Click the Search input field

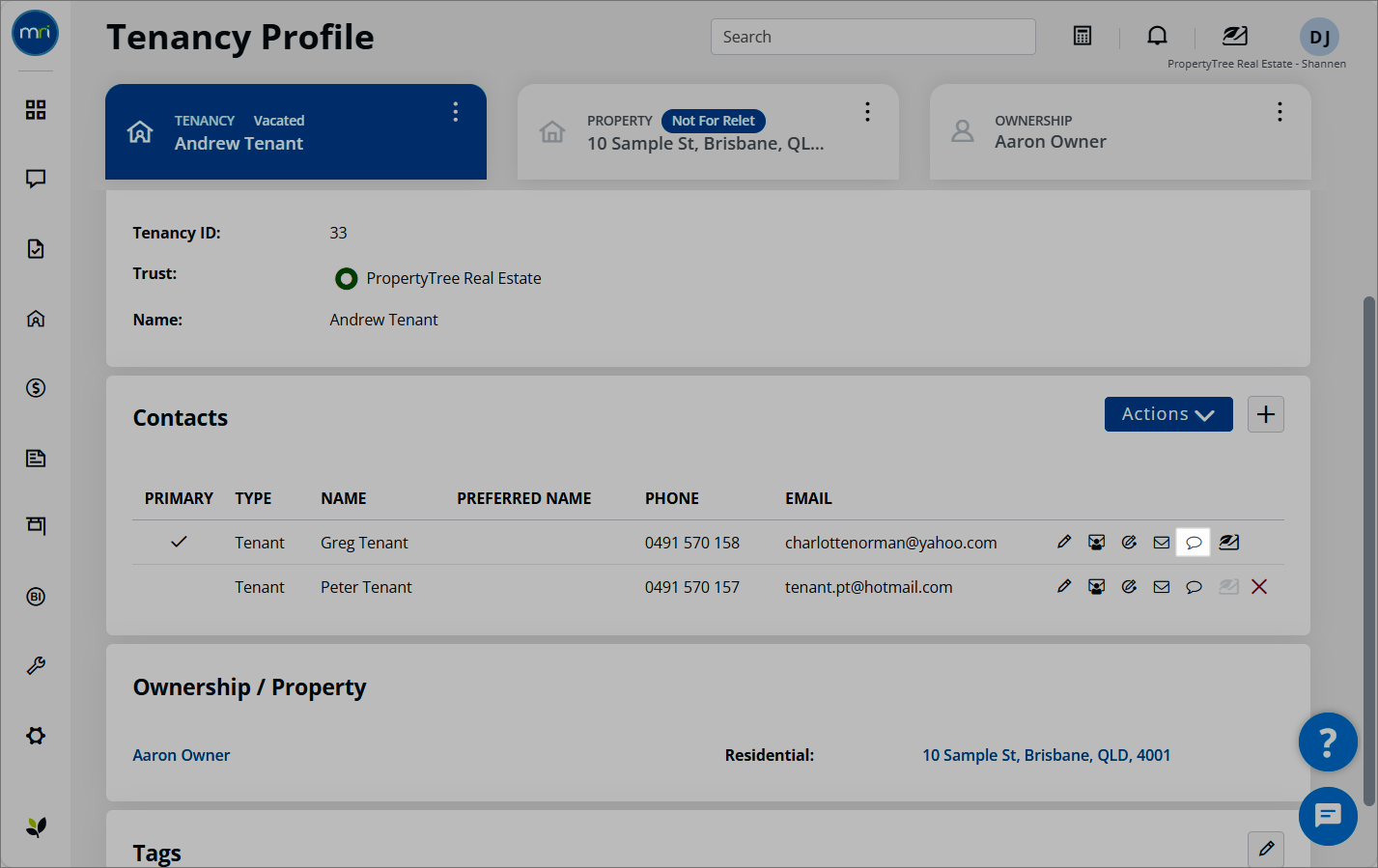tap(873, 37)
